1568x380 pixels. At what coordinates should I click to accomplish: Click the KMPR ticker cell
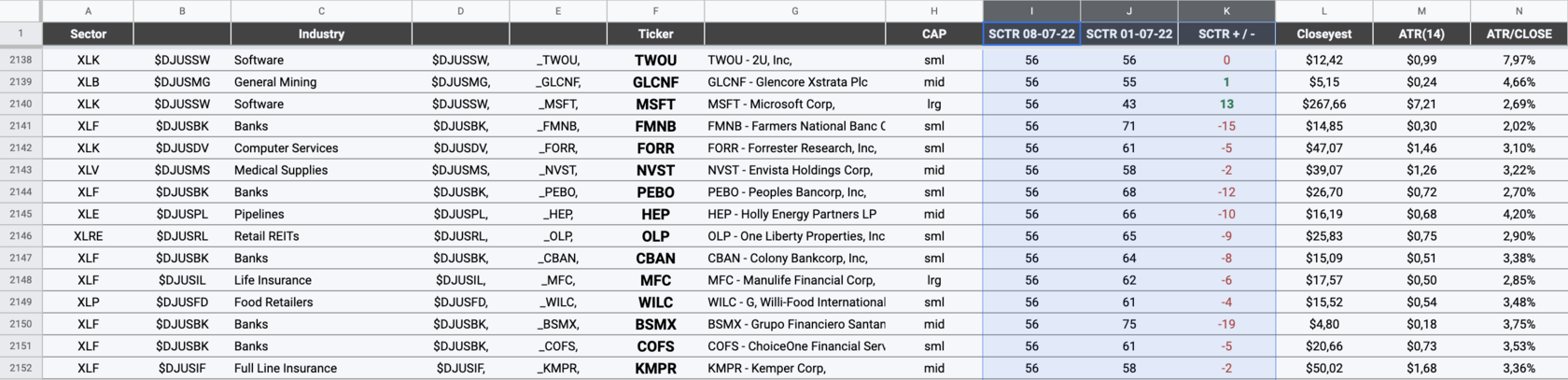click(x=655, y=368)
